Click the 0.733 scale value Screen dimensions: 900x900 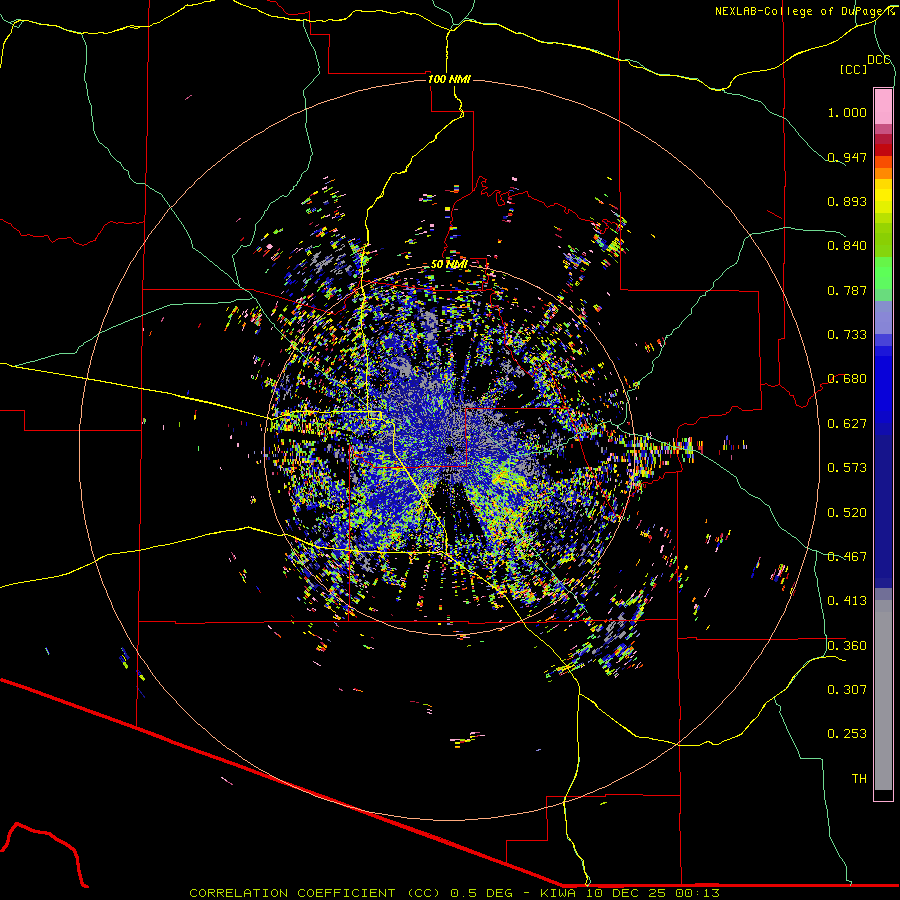click(x=847, y=335)
